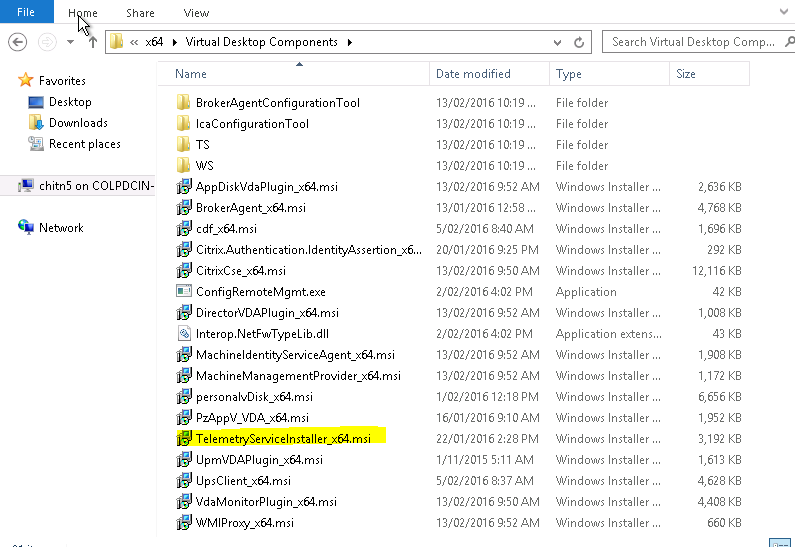Expand arrow after Virtual Desktop Components

pos(350,42)
